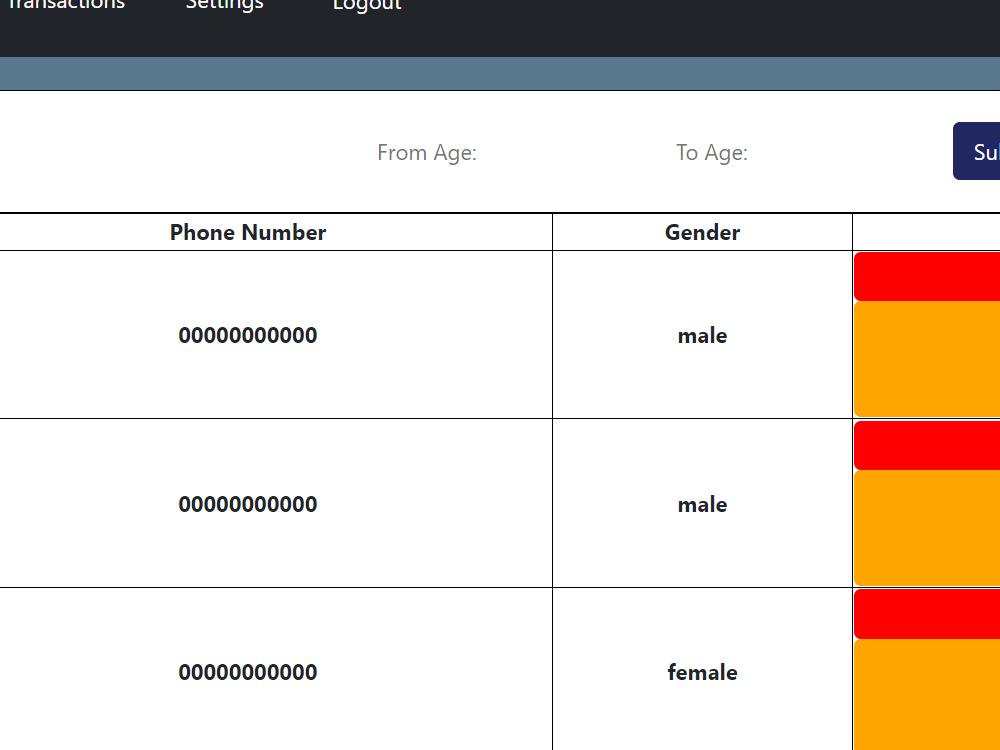Click the second row's male gender cell
Image resolution: width=1000 pixels, height=750 pixels.
702,504
